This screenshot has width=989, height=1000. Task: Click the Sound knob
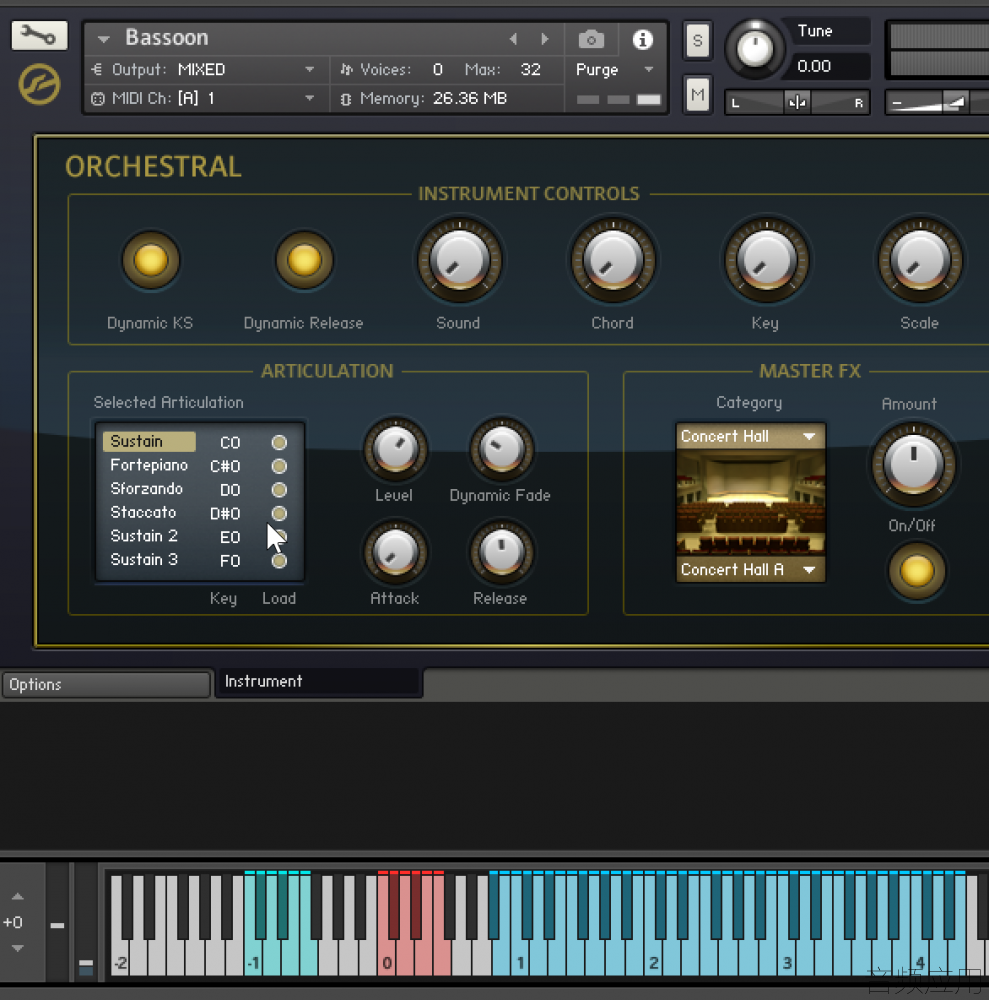(x=459, y=260)
